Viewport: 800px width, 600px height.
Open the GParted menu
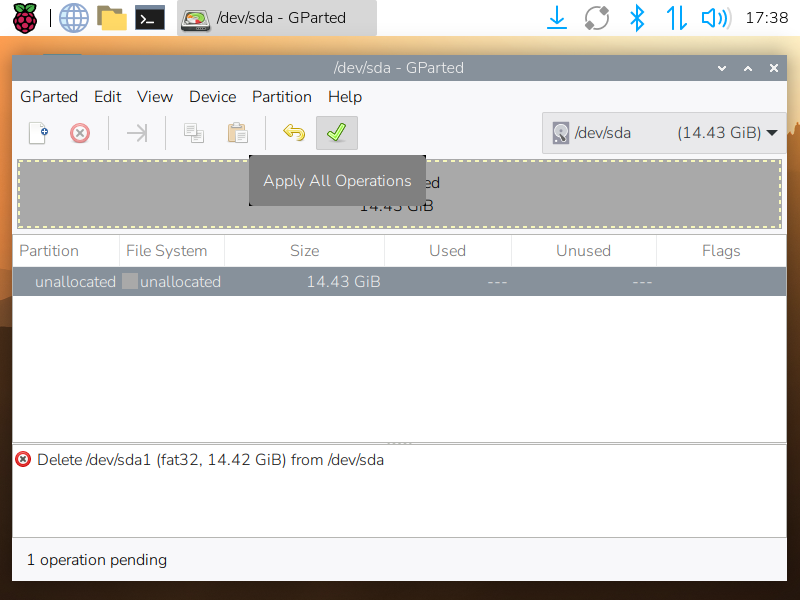tap(49, 97)
